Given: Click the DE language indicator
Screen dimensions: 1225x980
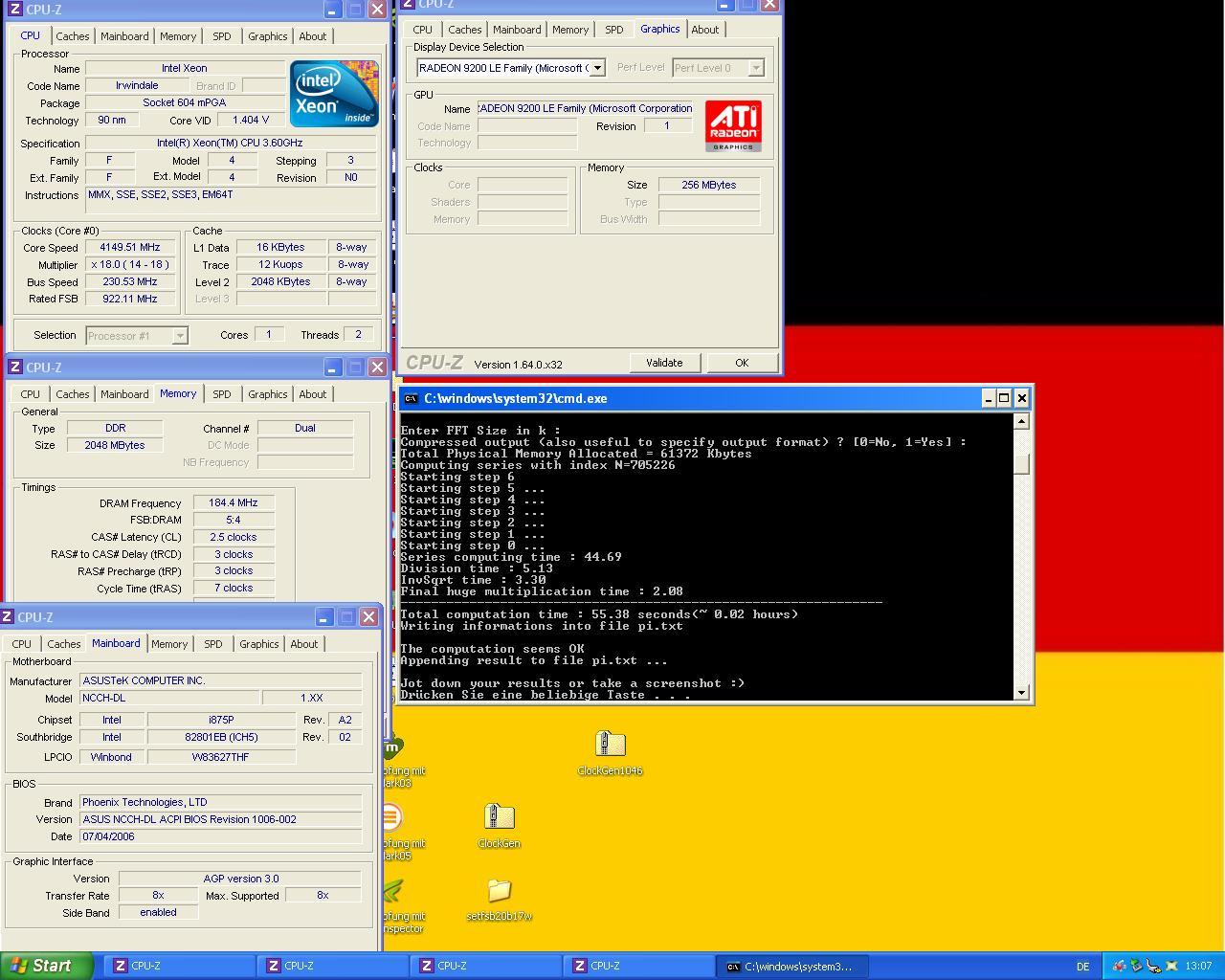Looking at the screenshot, I should click(x=1082, y=967).
